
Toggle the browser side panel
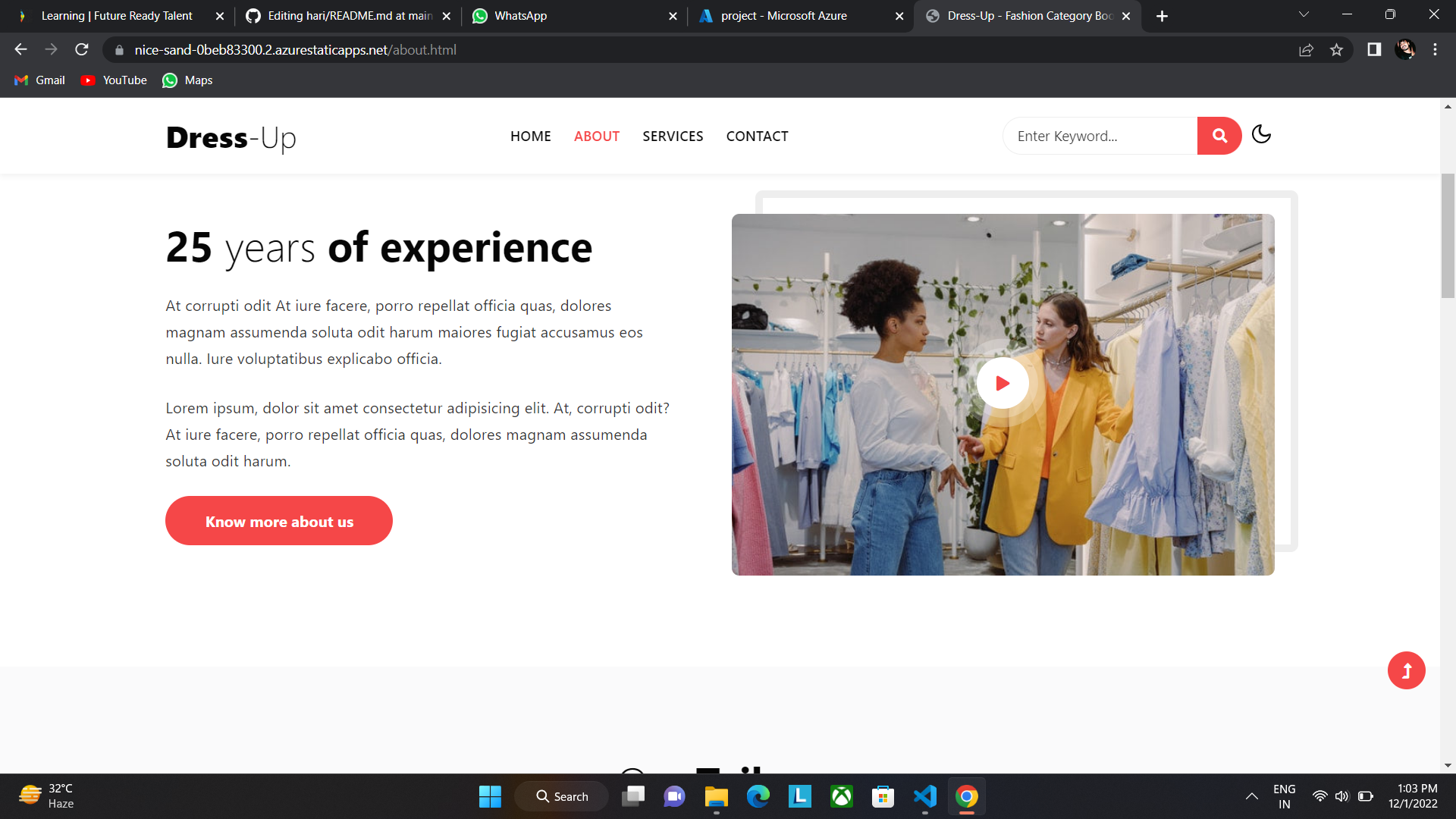(x=1373, y=50)
